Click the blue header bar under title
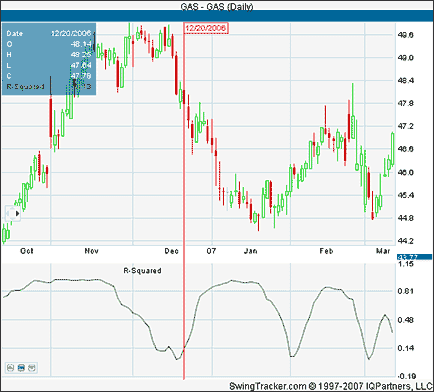 pos(217,16)
